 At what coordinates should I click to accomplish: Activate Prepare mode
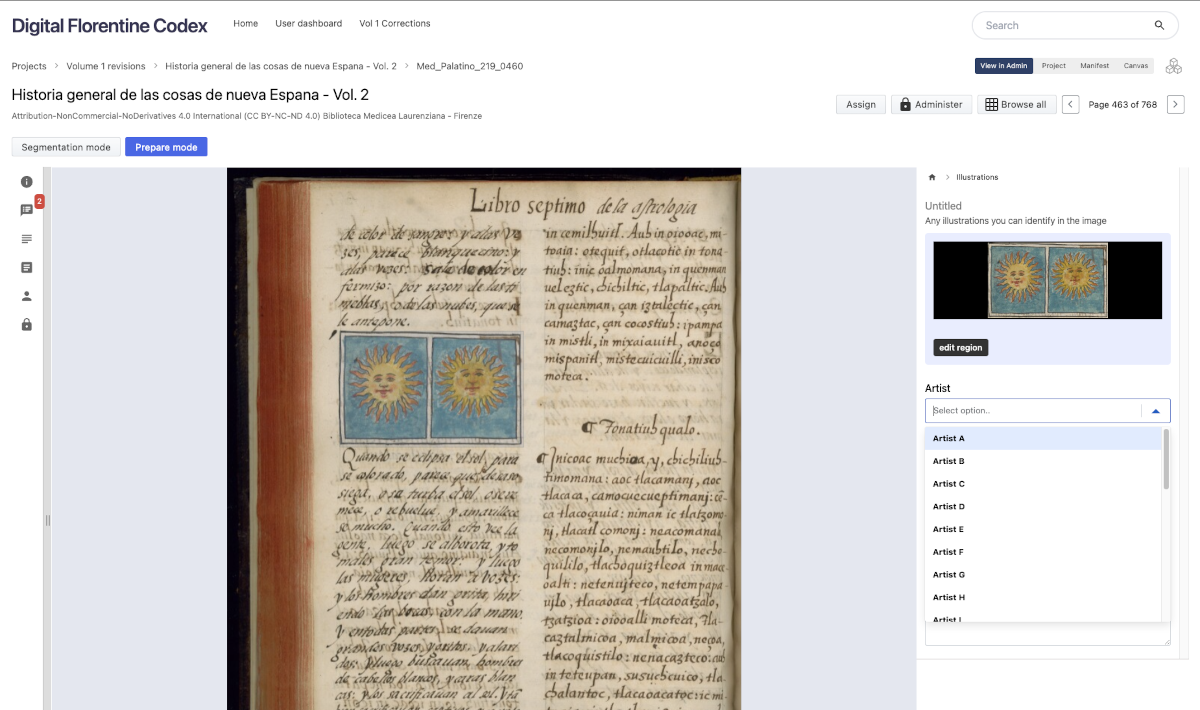pos(166,147)
